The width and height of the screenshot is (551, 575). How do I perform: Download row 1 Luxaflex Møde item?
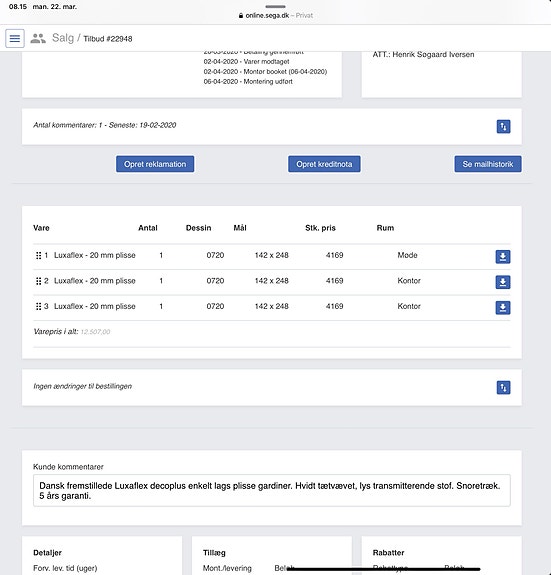click(503, 257)
